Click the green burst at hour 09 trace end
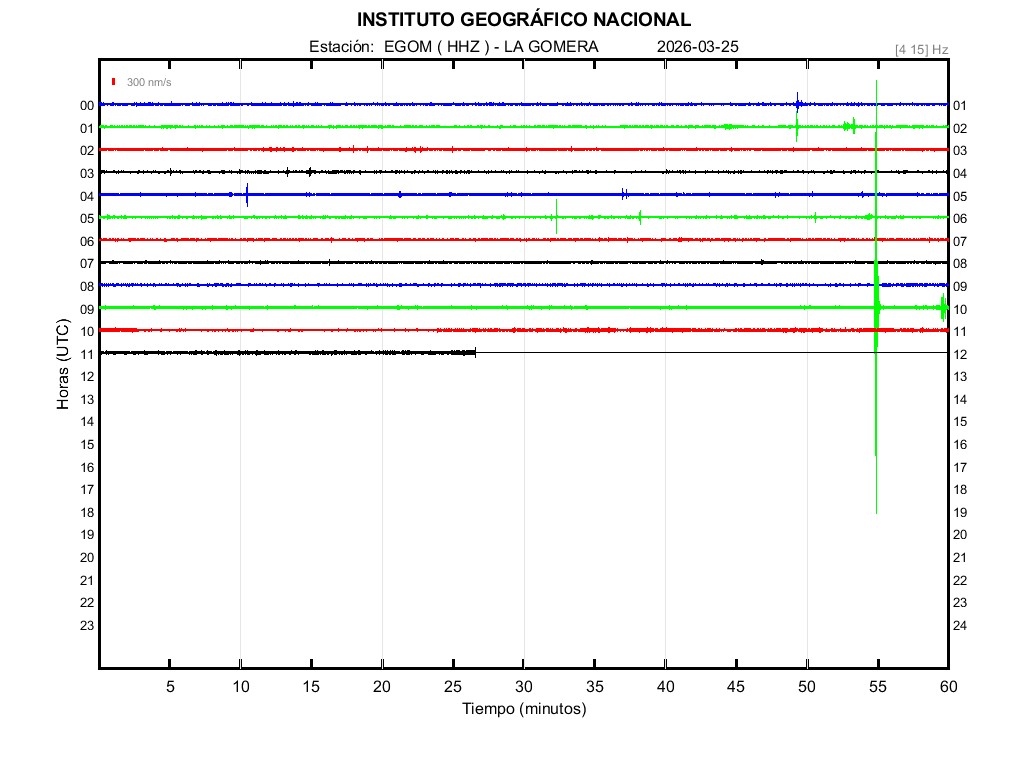The image size is (1024, 768). click(x=943, y=308)
